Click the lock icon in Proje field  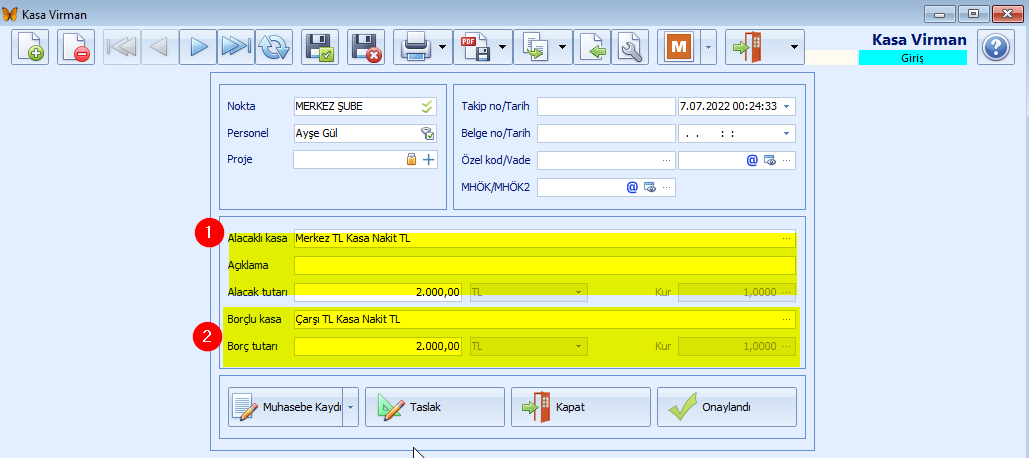pyautogui.click(x=411, y=159)
